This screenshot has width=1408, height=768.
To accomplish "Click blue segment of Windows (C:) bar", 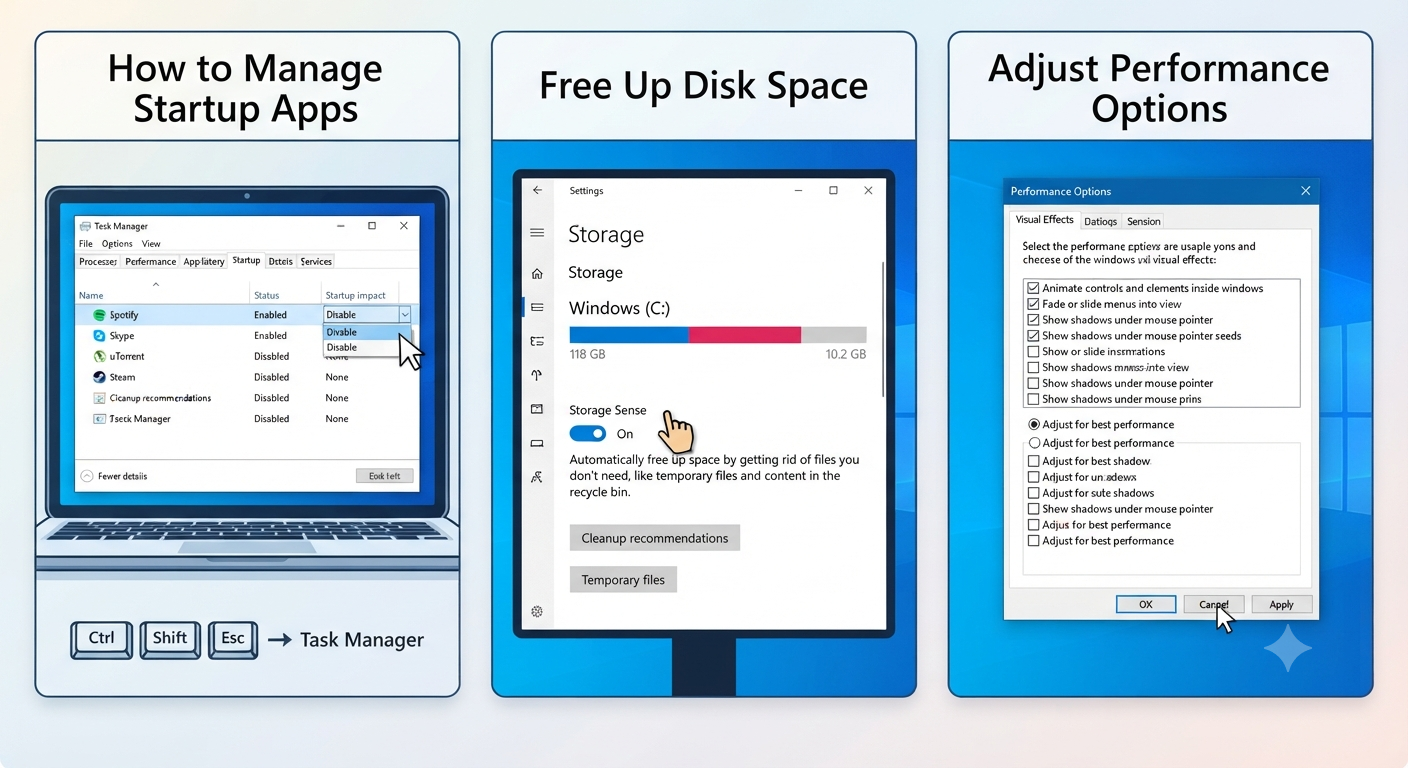I will [629, 335].
